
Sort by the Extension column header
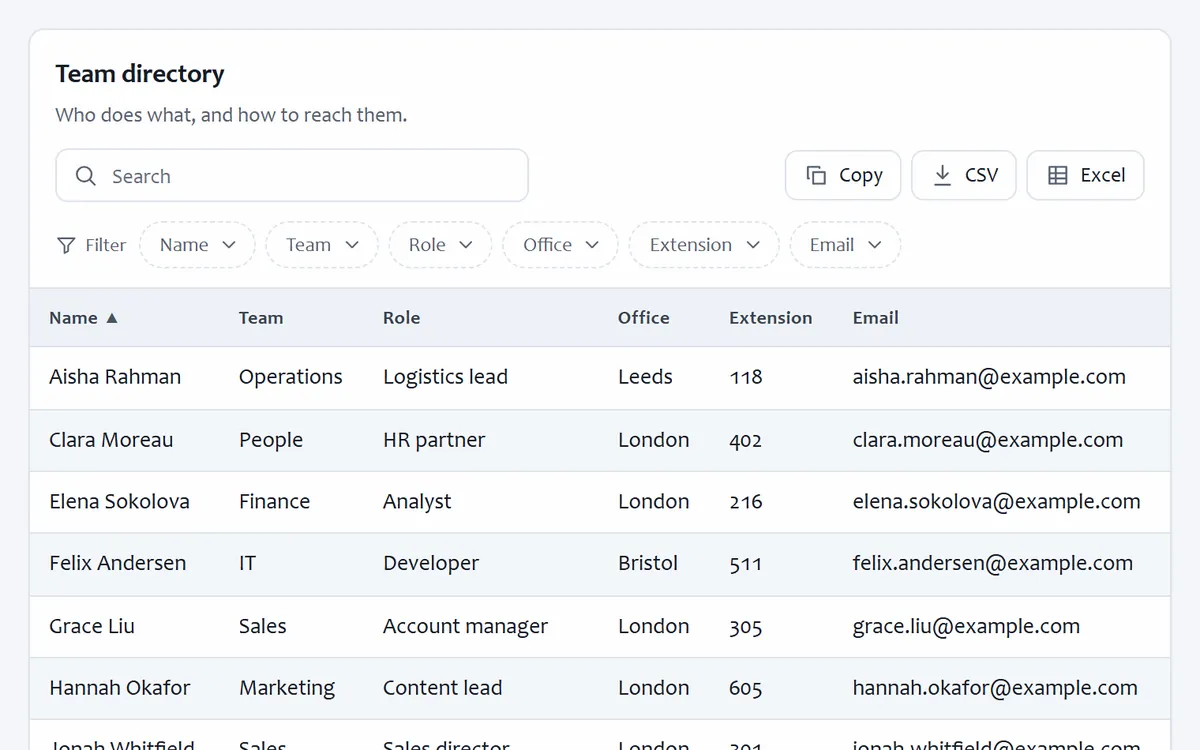click(x=771, y=318)
